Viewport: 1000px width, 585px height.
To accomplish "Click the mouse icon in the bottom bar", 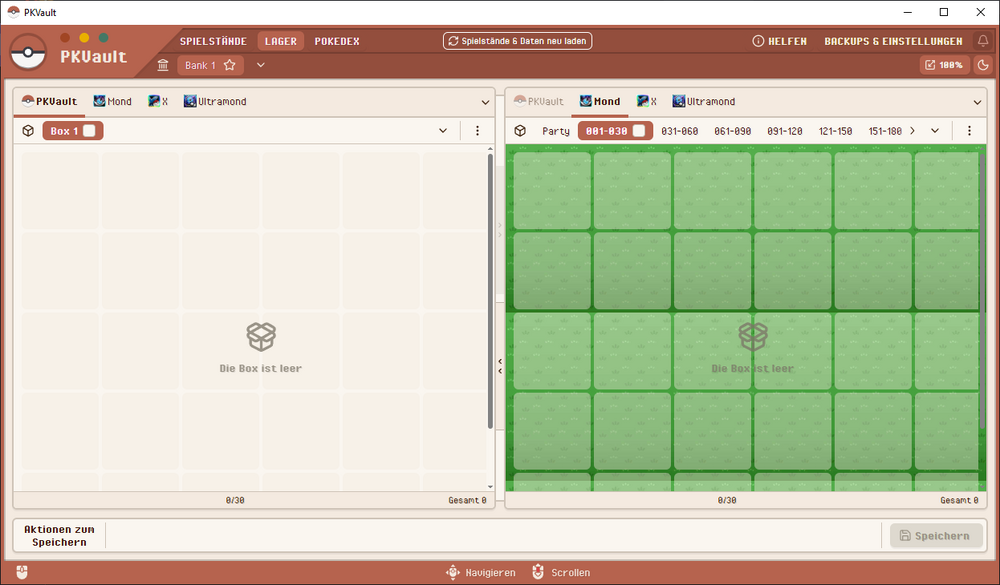I will coord(22,572).
